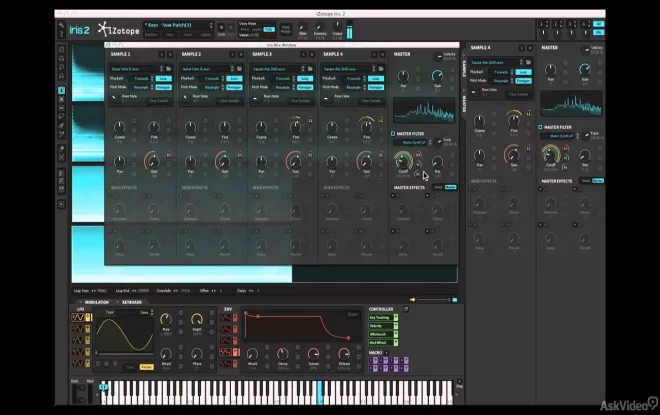660x415 pixels.
Task: Click Sample 1 Gain knob
Action: [154, 162]
